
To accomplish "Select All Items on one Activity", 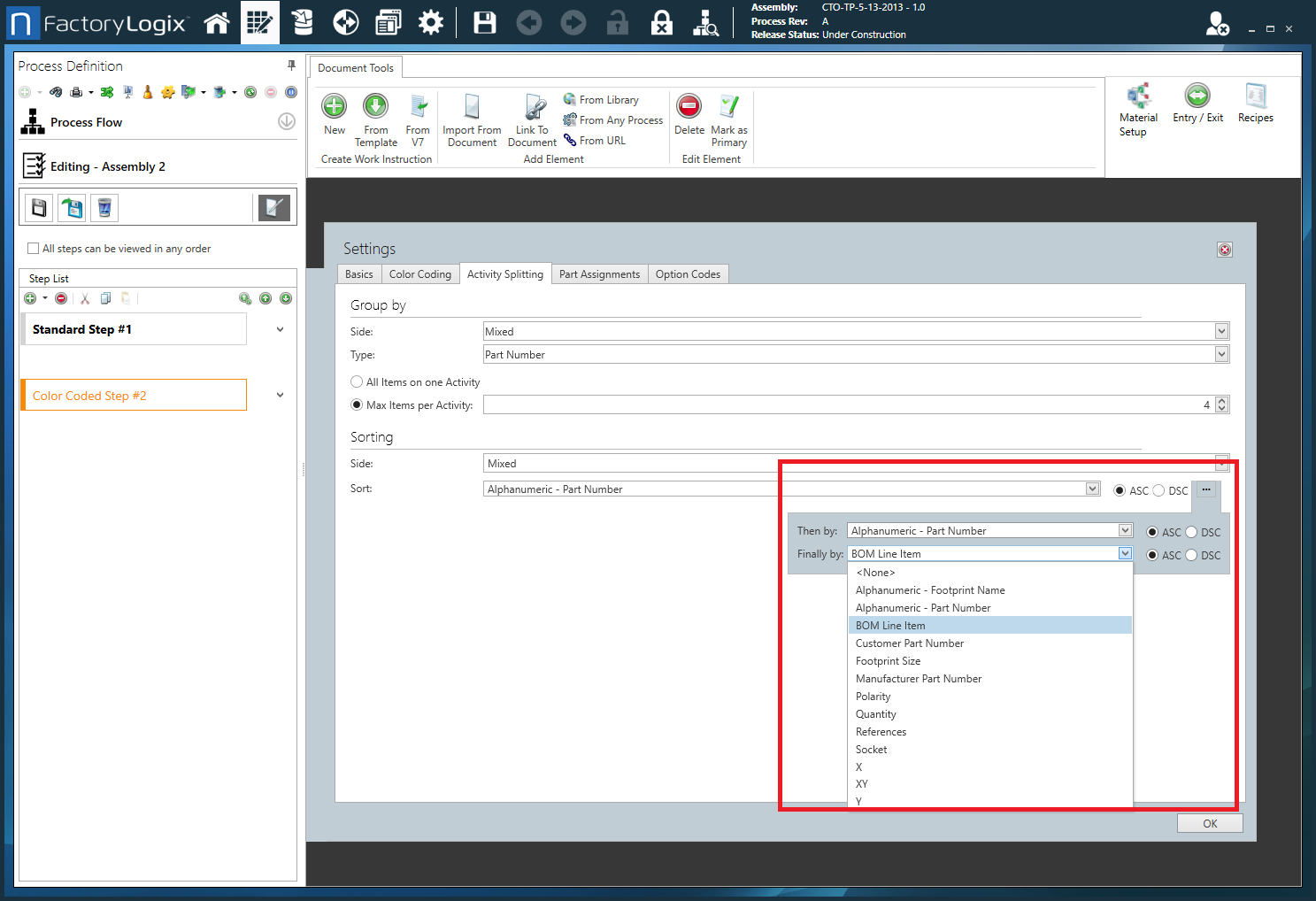I will (x=357, y=382).
